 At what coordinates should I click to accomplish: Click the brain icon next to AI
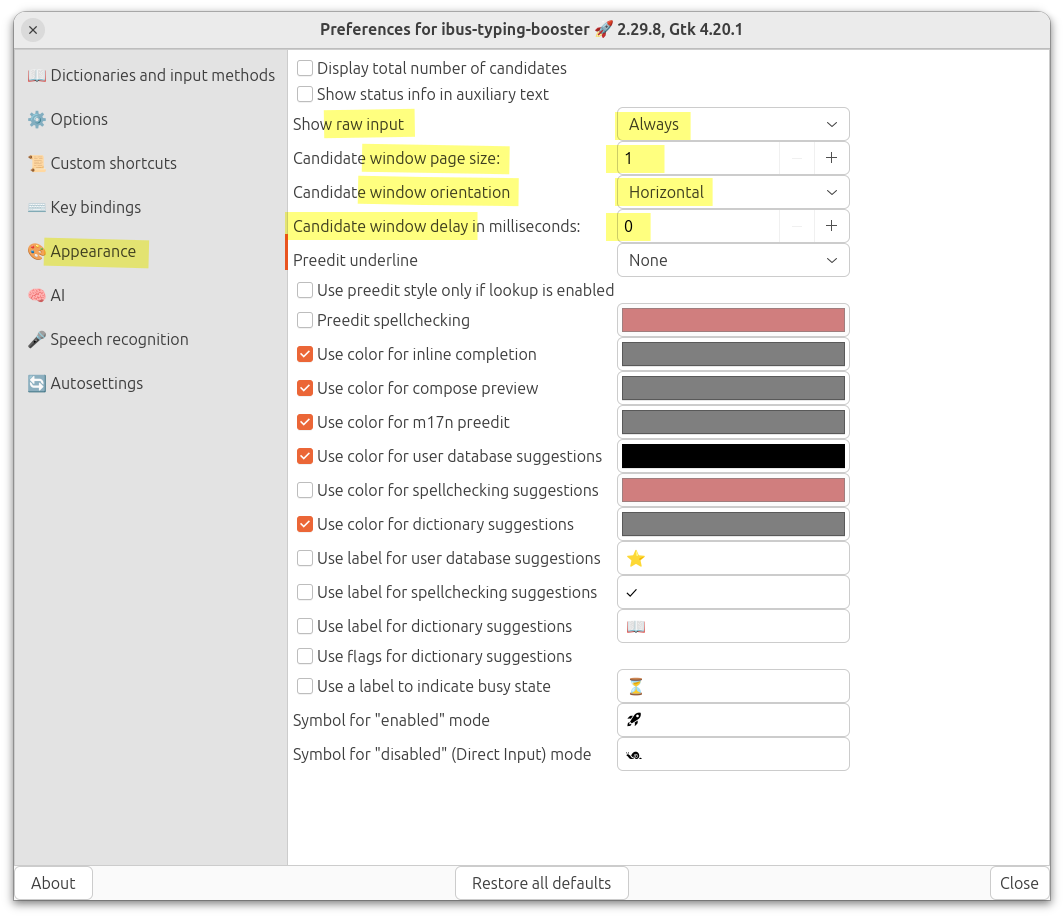click(x=37, y=296)
